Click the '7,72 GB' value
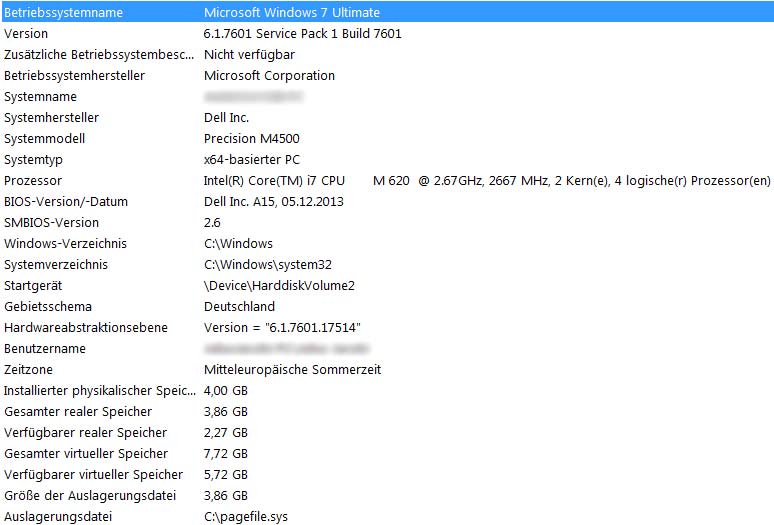The width and height of the screenshot is (774, 525). (226, 453)
